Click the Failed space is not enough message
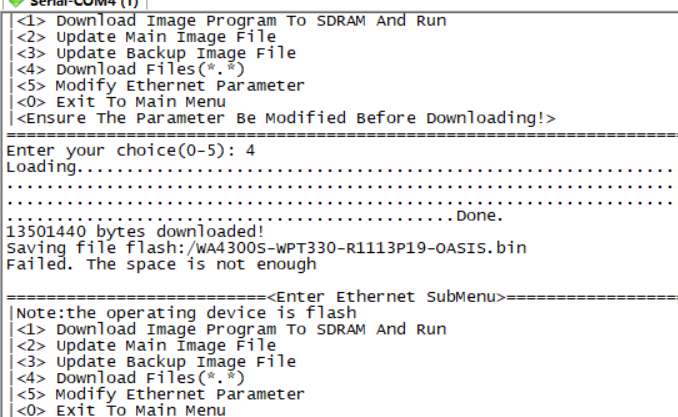Image resolution: width=678 pixels, height=417 pixels. pos(160,264)
